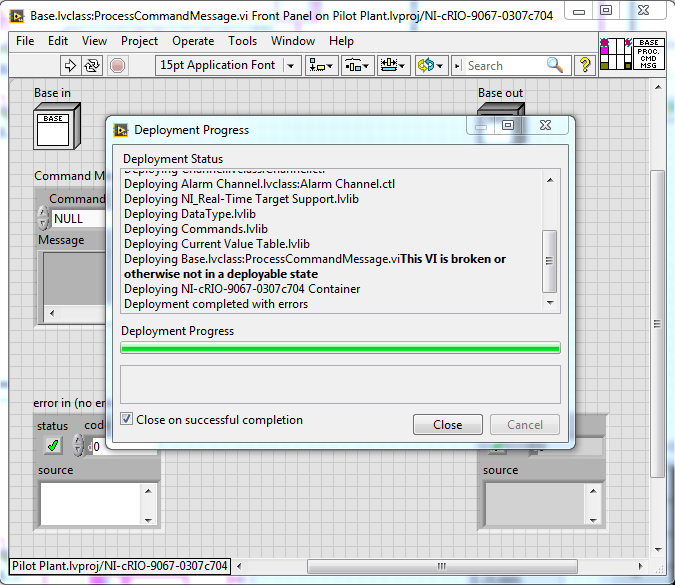This screenshot has width=675, height=585.
Task: Toggle Close on successful completion checkbox
Action: 126,419
